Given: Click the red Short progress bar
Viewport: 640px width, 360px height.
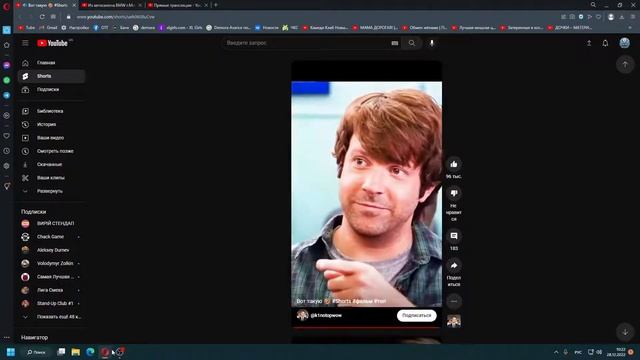Looking at the screenshot, I should pos(366,327).
